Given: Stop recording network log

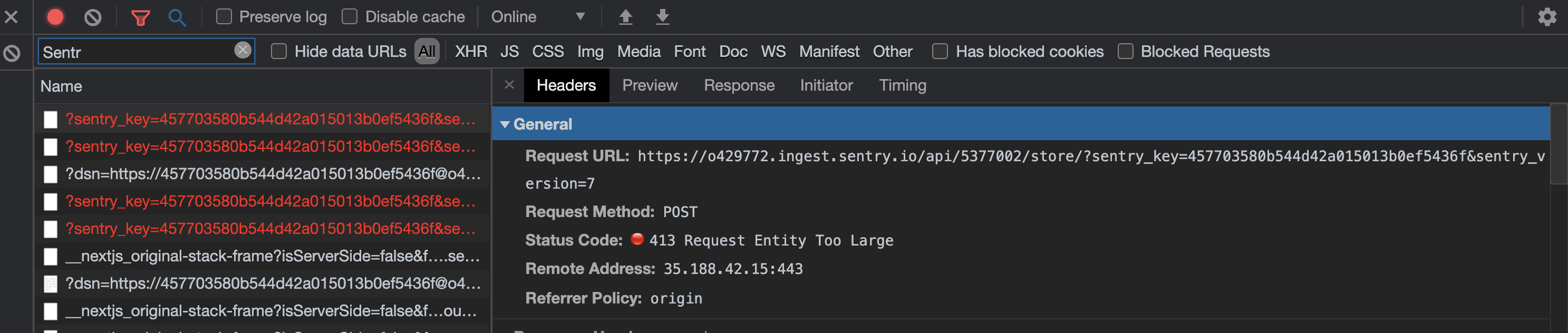Looking at the screenshot, I should 55,16.
